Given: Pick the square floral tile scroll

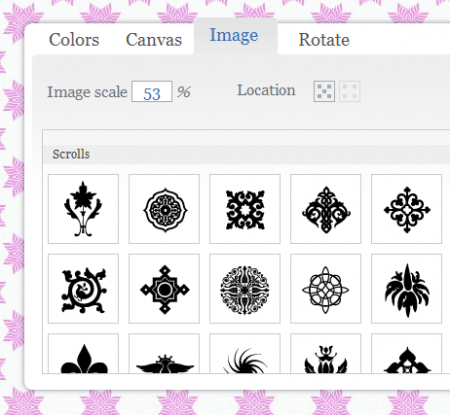Looking at the screenshot, I should [x=245, y=209].
